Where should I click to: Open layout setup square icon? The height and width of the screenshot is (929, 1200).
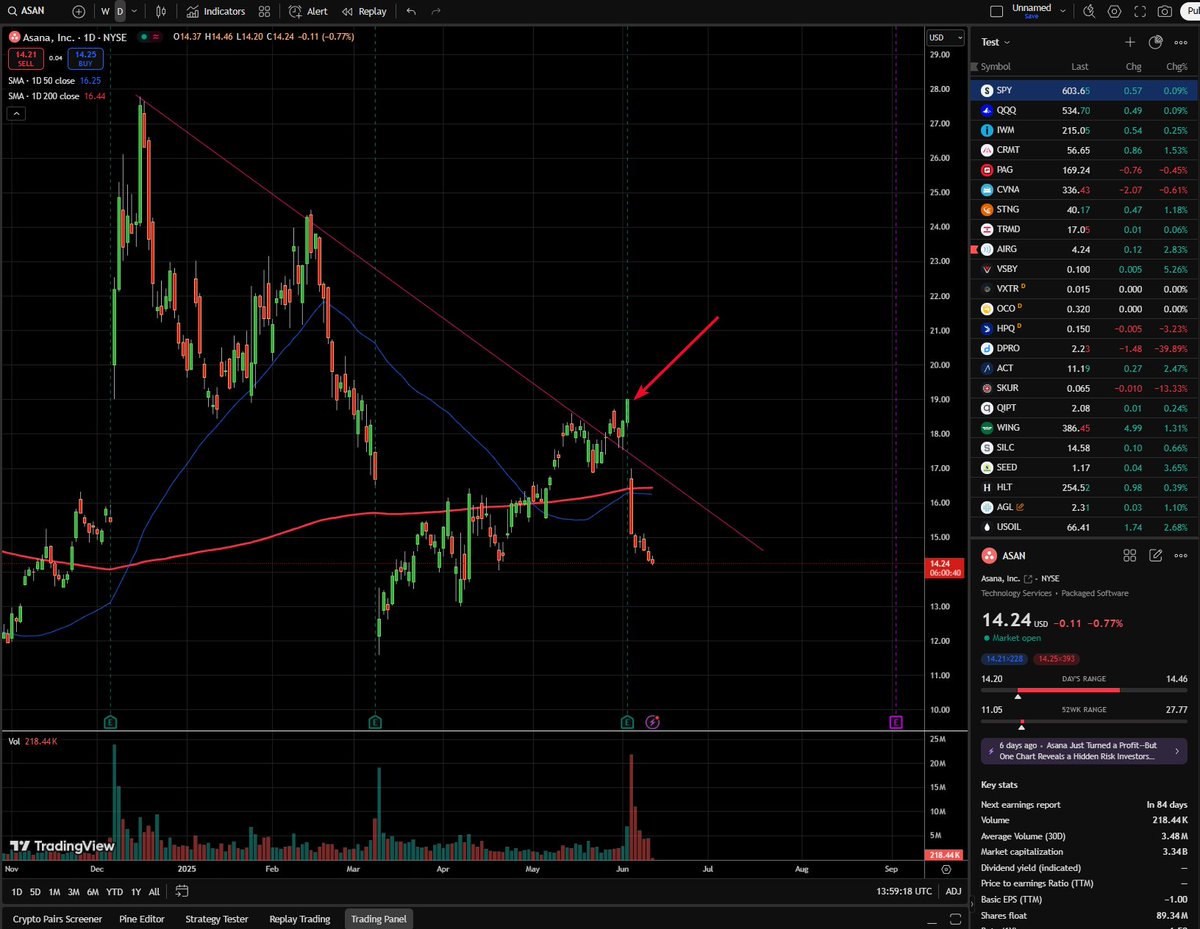coord(995,11)
